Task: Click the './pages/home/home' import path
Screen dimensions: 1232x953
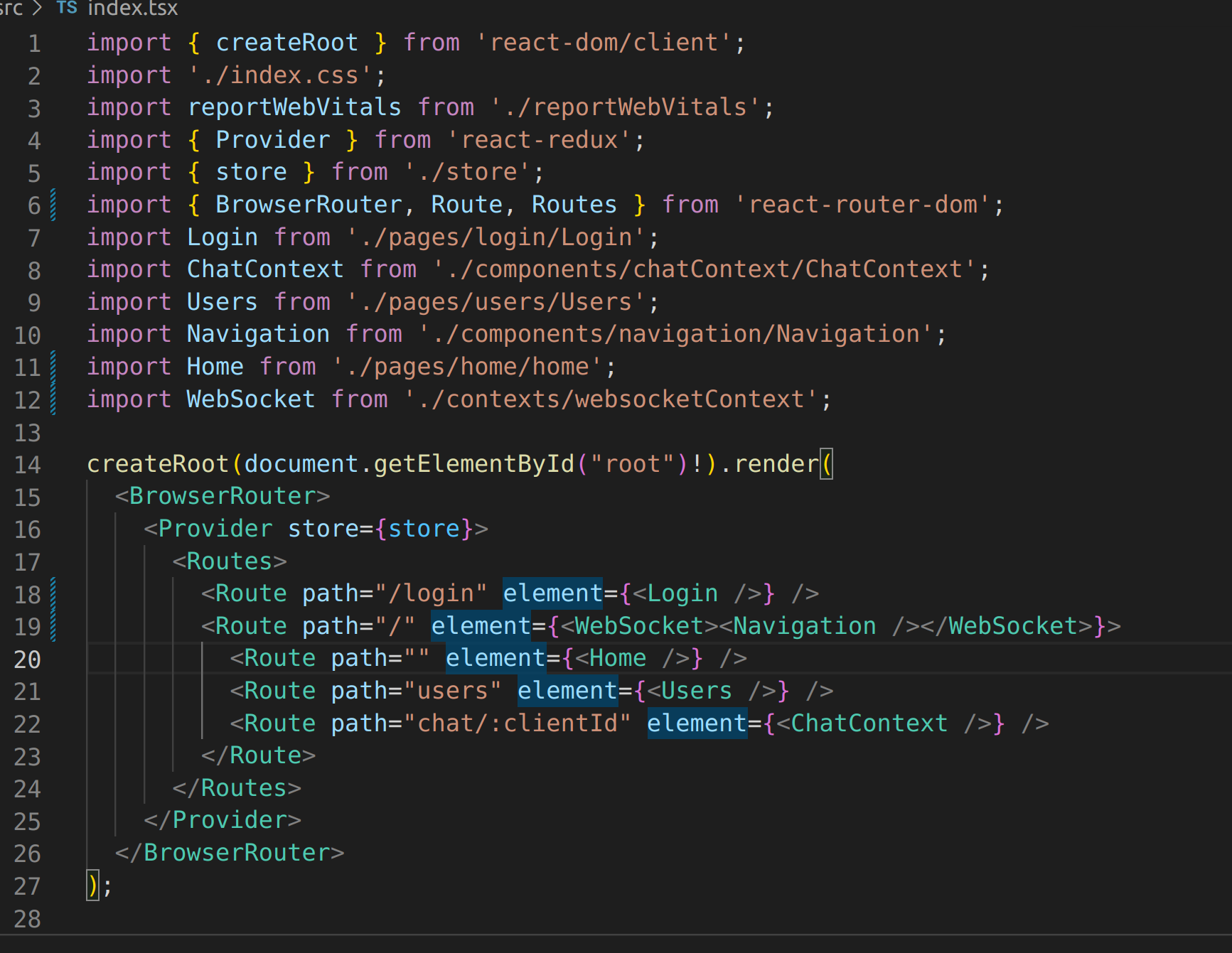Action: pyautogui.click(x=467, y=367)
